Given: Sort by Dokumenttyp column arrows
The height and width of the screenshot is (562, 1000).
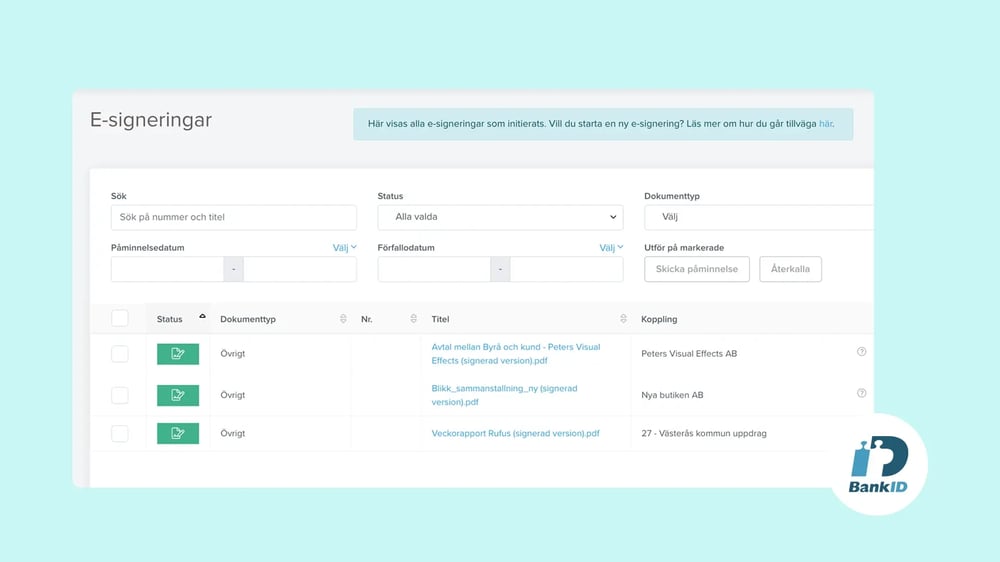Looking at the screenshot, I should click(343, 319).
